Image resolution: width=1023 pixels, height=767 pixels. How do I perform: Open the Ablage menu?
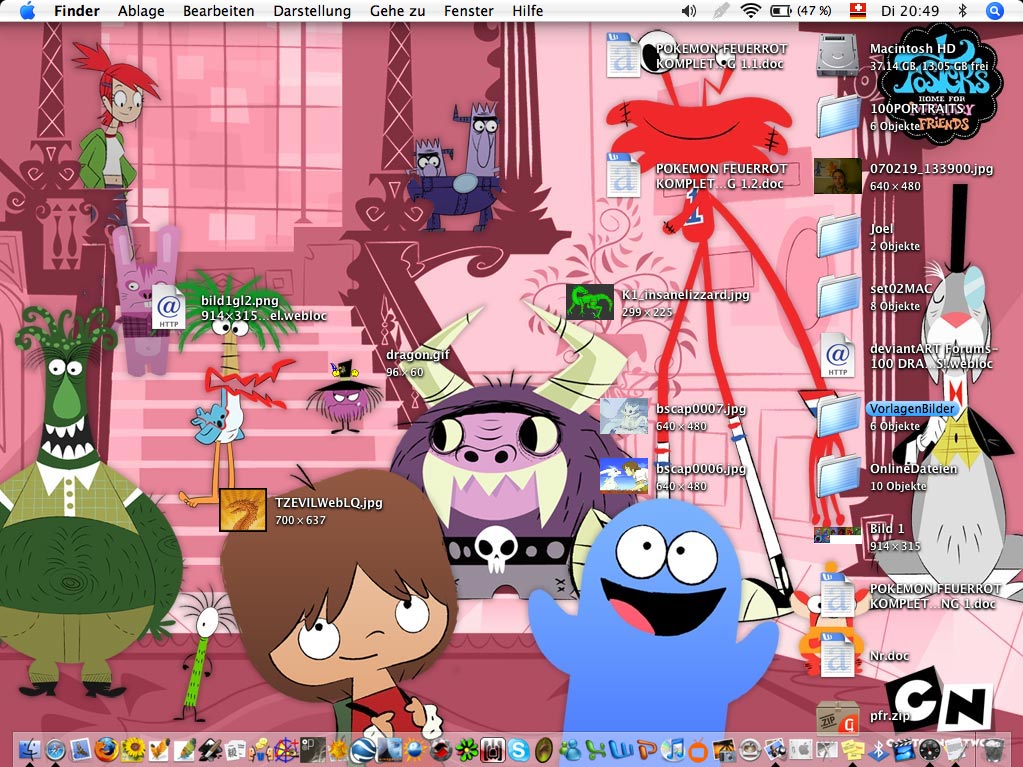click(141, 11)
